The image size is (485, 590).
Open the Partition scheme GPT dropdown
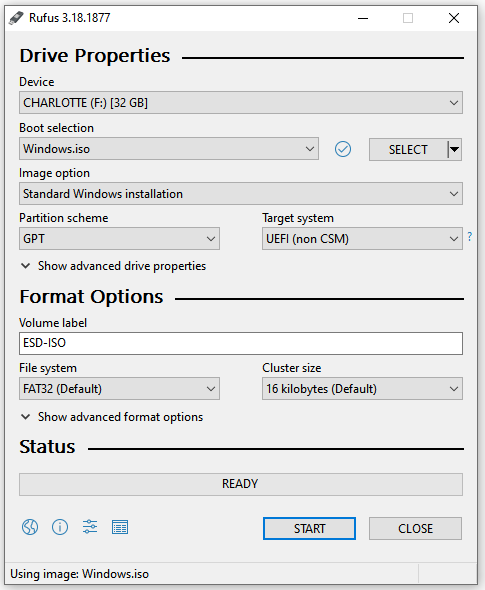click(119, 239)
